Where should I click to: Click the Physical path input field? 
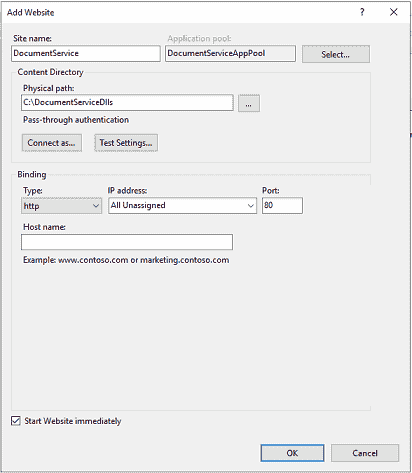(x=127, y=103)
